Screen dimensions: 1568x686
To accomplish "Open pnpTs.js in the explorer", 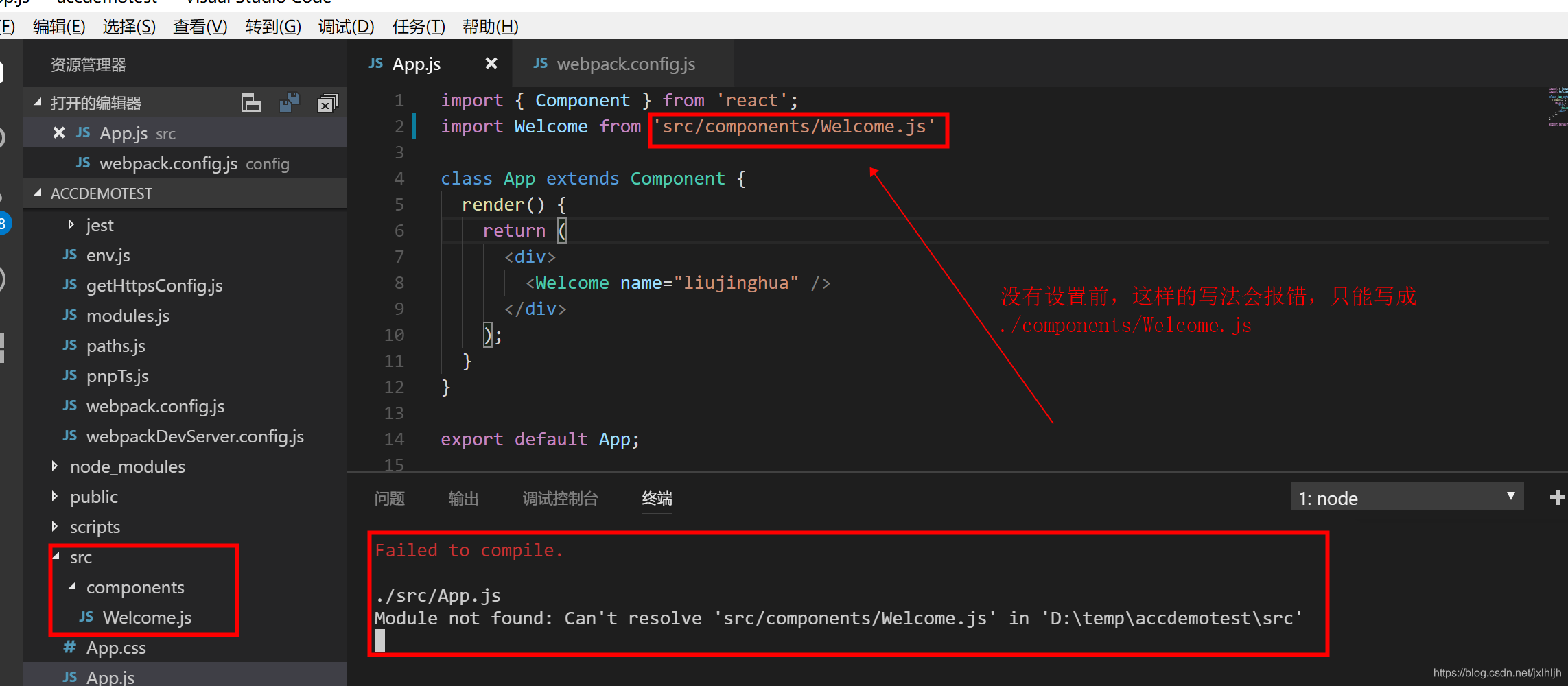I will 185,376.
